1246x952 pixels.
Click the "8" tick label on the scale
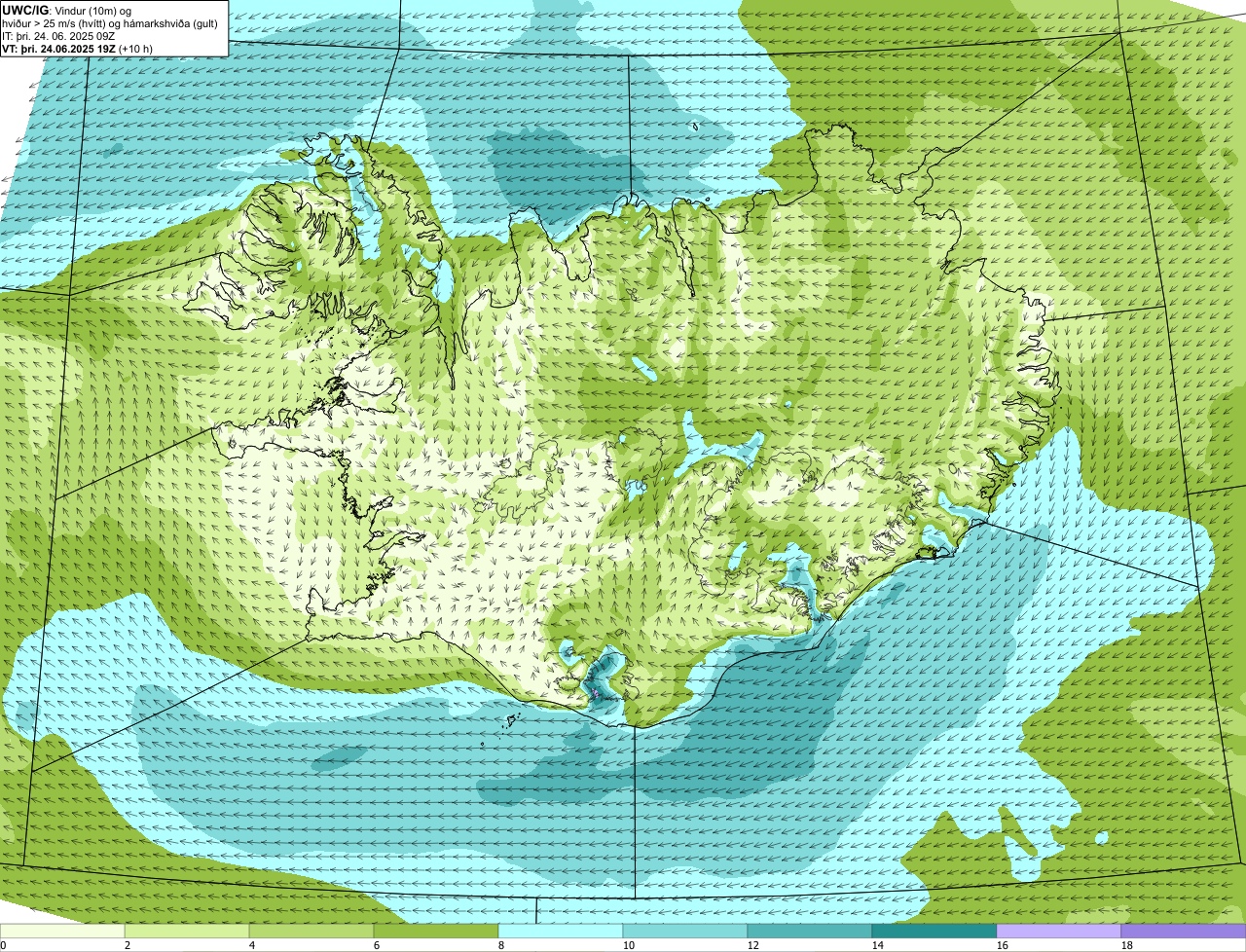[x=501, y=945]
